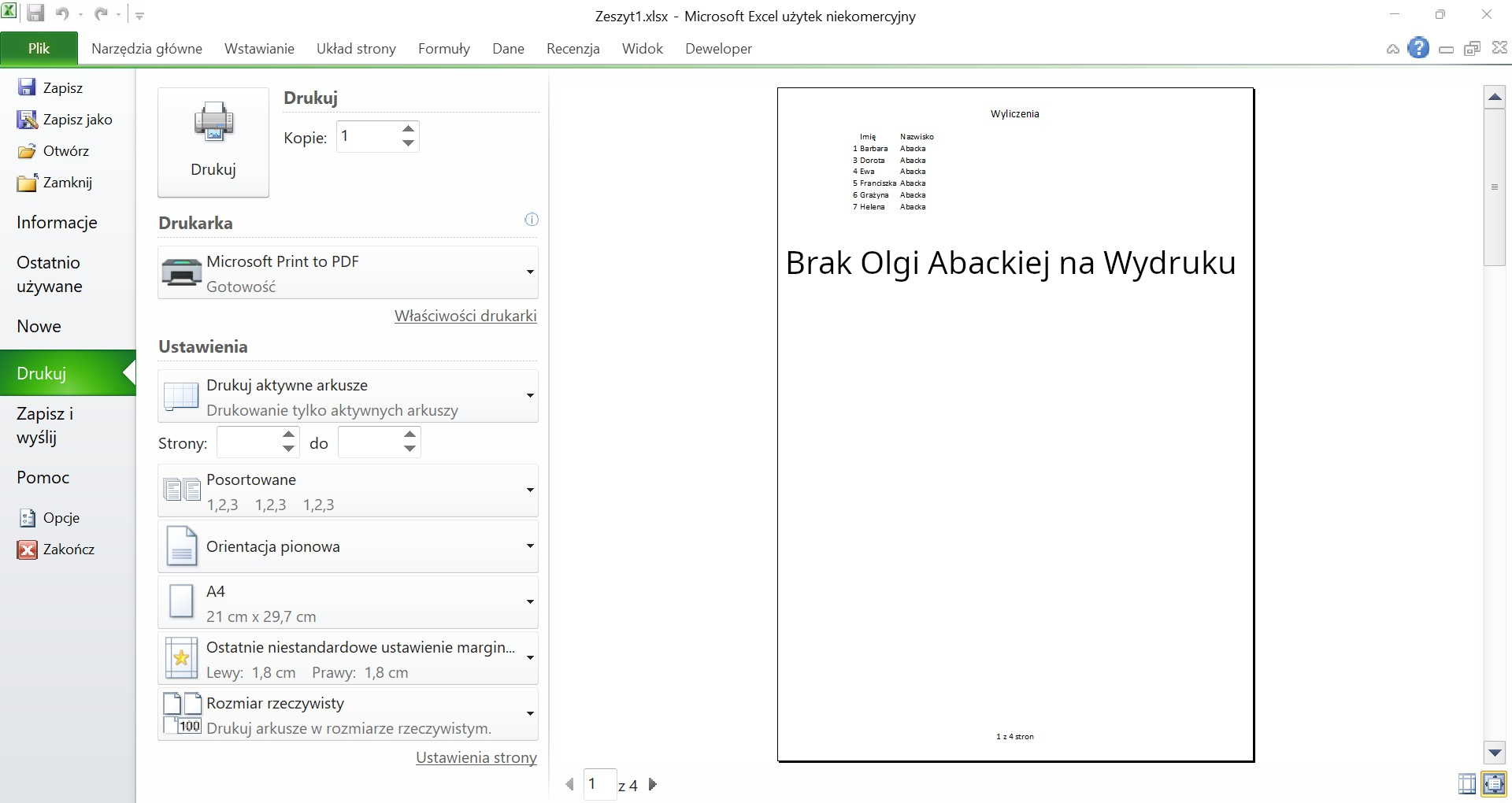
Task: Click the large Drukuj print button
Action: click(213, 142)
